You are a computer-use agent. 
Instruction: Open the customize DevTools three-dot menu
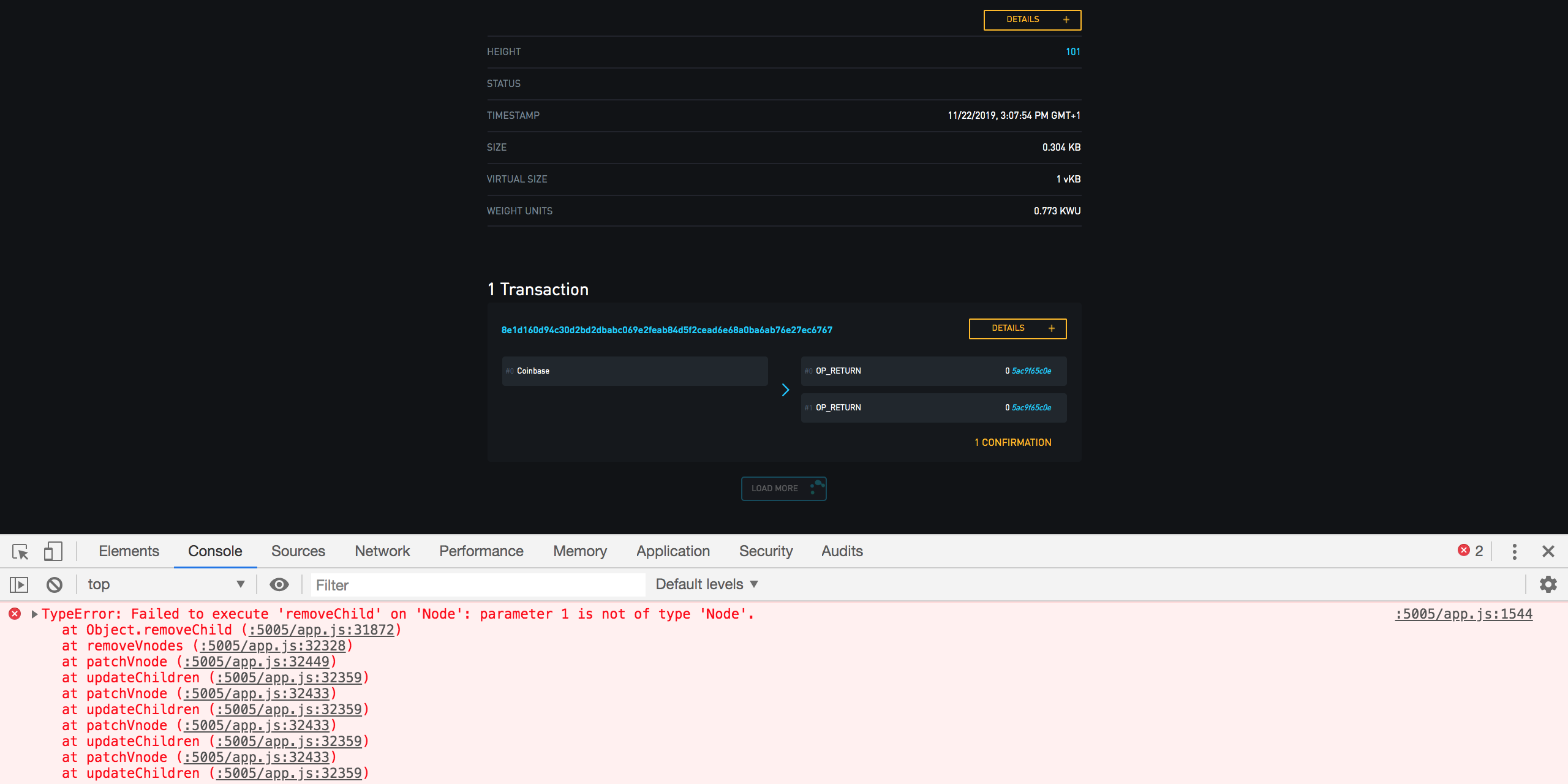point(1514,551)
